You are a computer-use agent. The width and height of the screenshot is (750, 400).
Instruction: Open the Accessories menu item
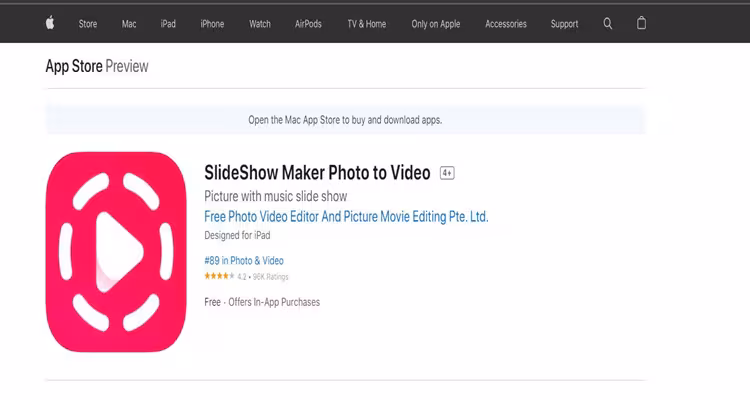click(505, 23)
